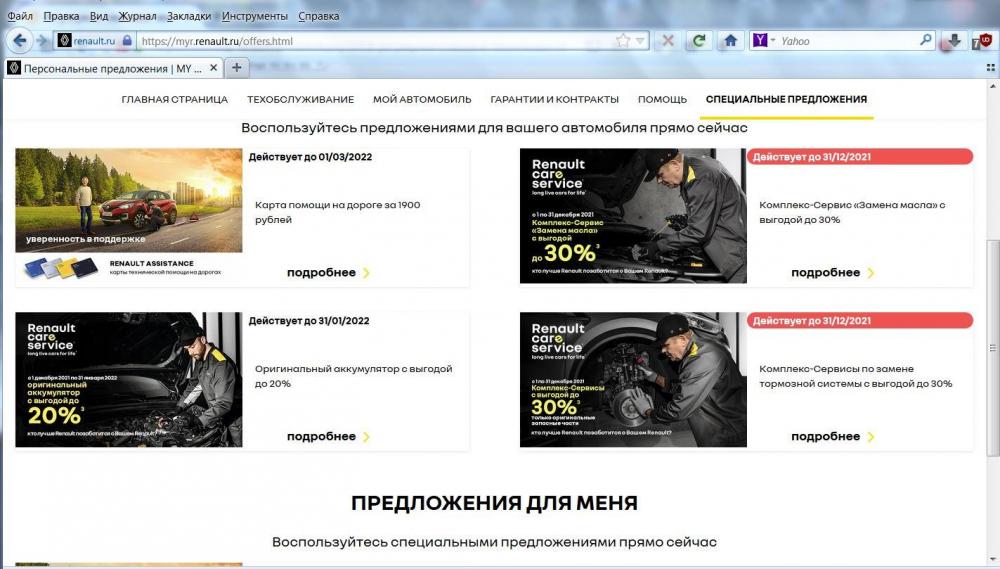
Task: Click label 'Действует до 31/01/2022'
Action: pyautogui.click(x=309, y=321)
